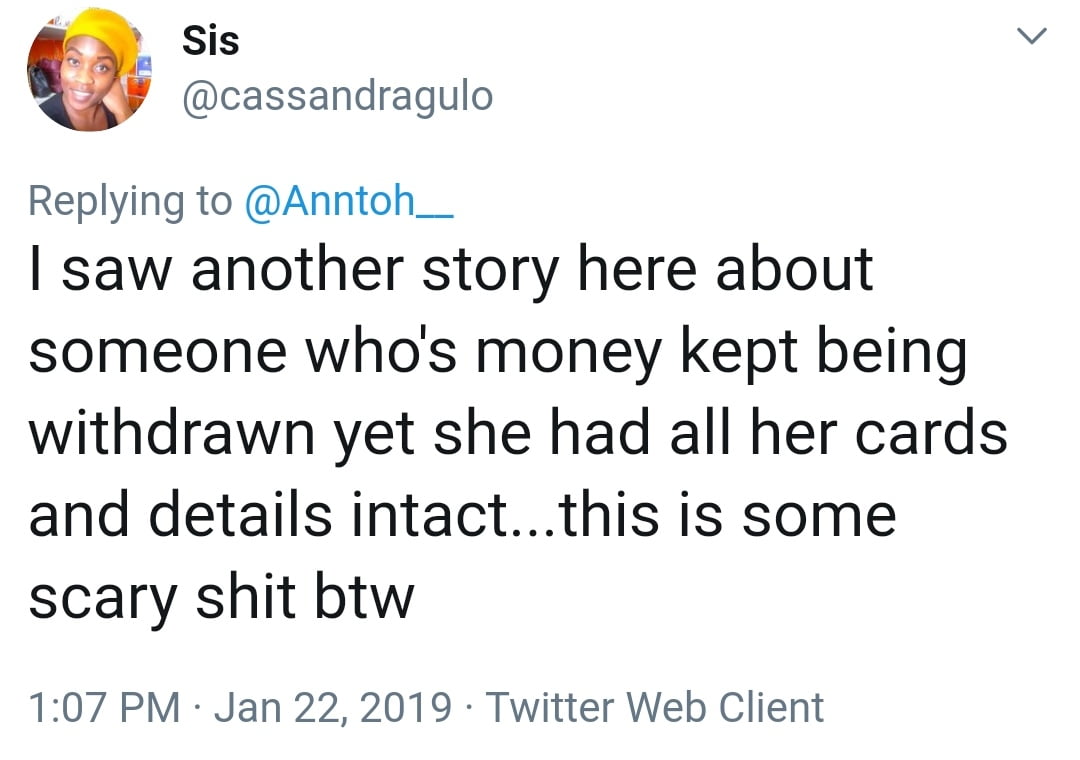This screenshot has width=1080, height=760.
Task: Click the 1:07 PM timestamp
Action: pos(105,708)
